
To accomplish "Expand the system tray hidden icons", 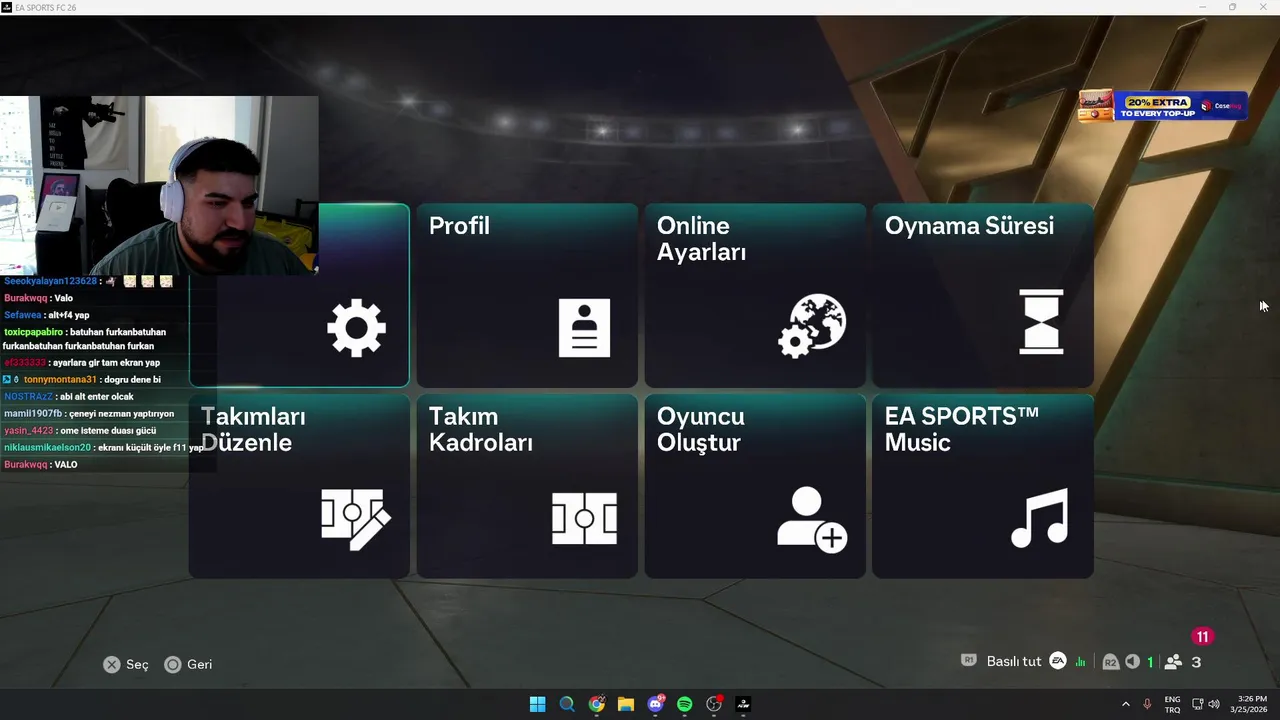I will coord(1126,704).
